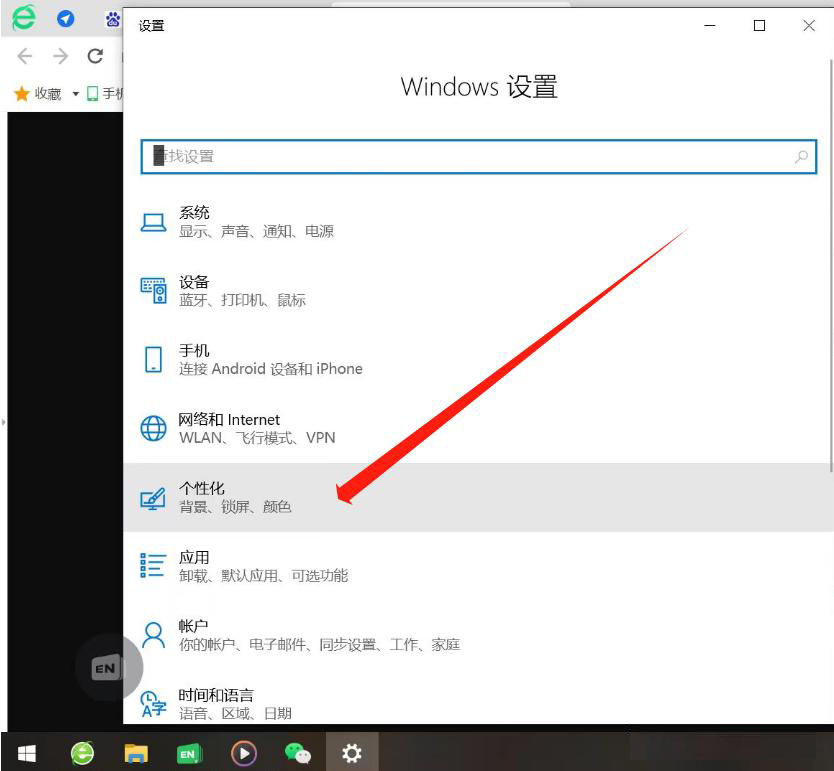Select the 时间和语言 category title
Image resolution: width=834 pixels, height=771 pixels.
coord(216,695)
